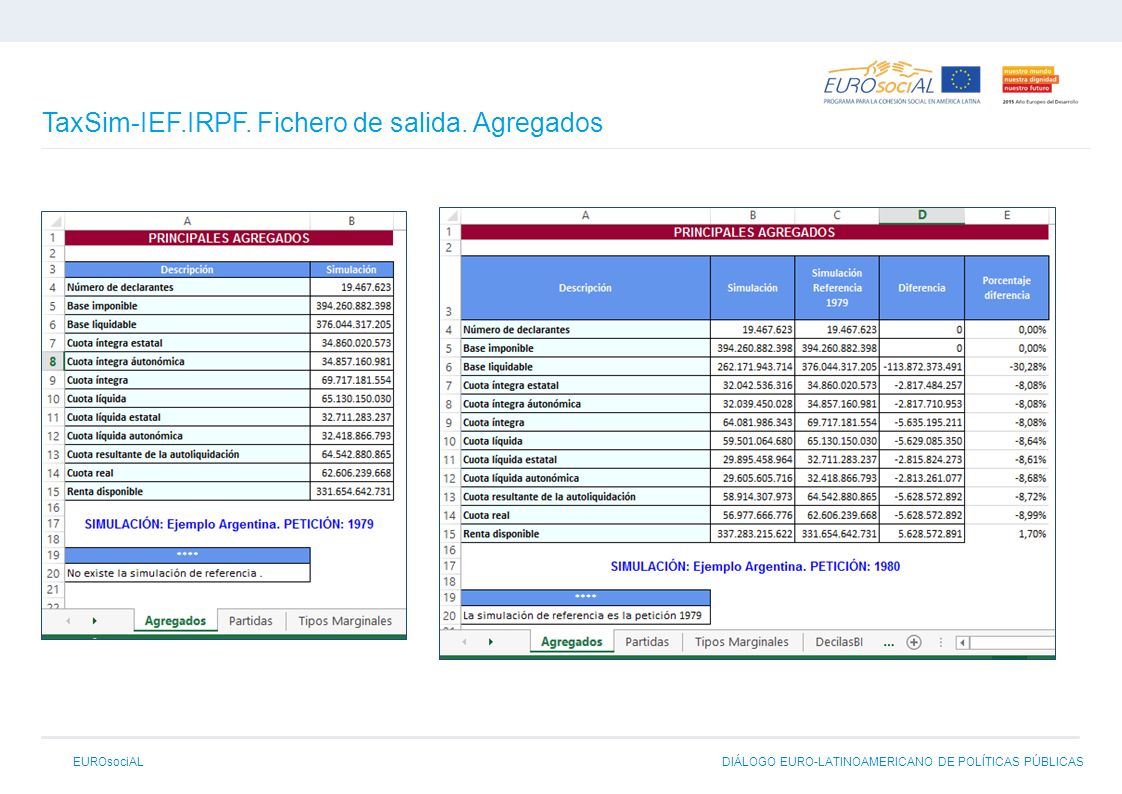Viewport: 1122px width, 794px height.
Task: Select all cells corner in left spreadsheet
Action: (54, 221)
